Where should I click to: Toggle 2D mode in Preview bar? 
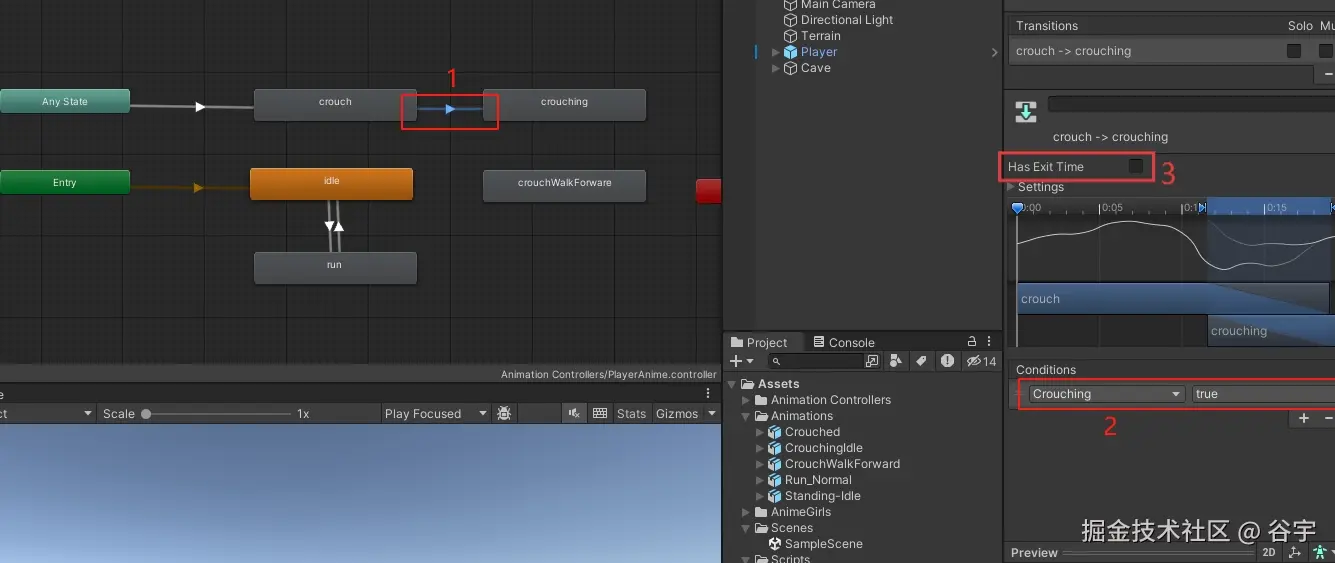point(1269,552)
